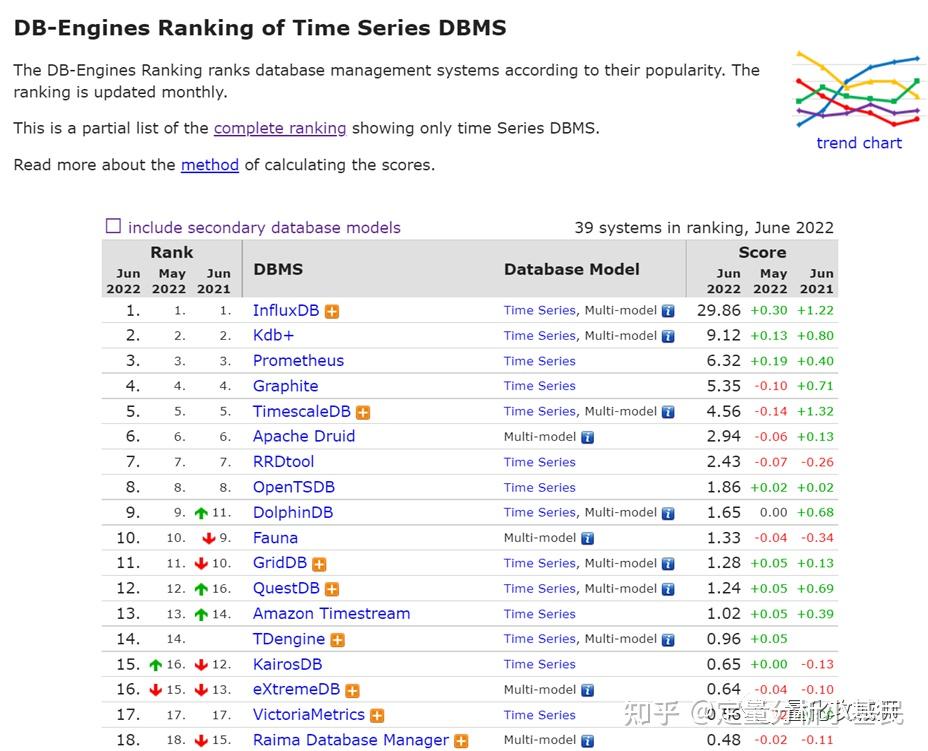928x751 pixels.
Task: Open the OpenTSDB system link
Action: pyautogui.click(x=294, y=488)
